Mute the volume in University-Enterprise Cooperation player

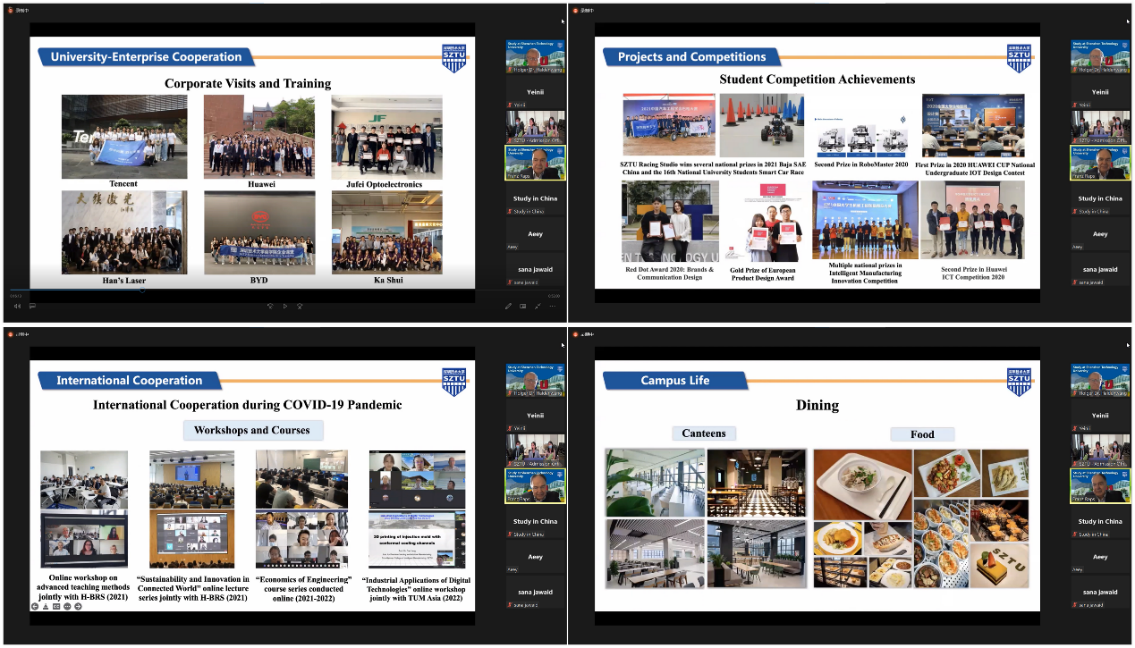coord(17,306)
